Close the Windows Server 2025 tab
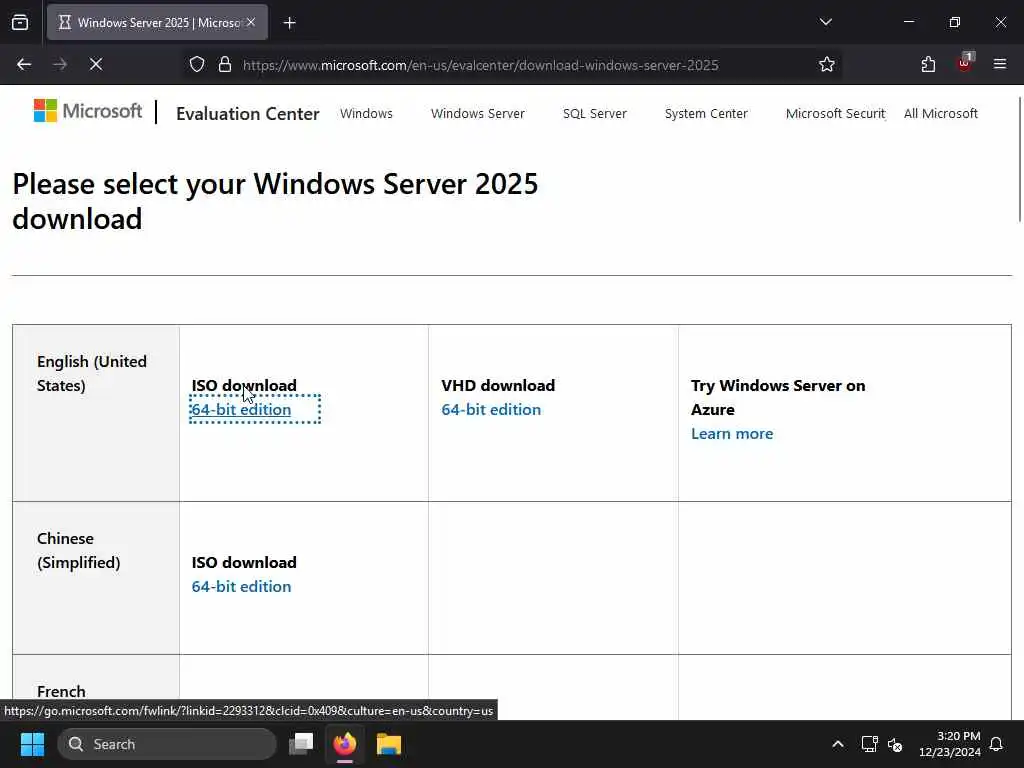This screenshot has height=768, width=1024. (251, 22)
